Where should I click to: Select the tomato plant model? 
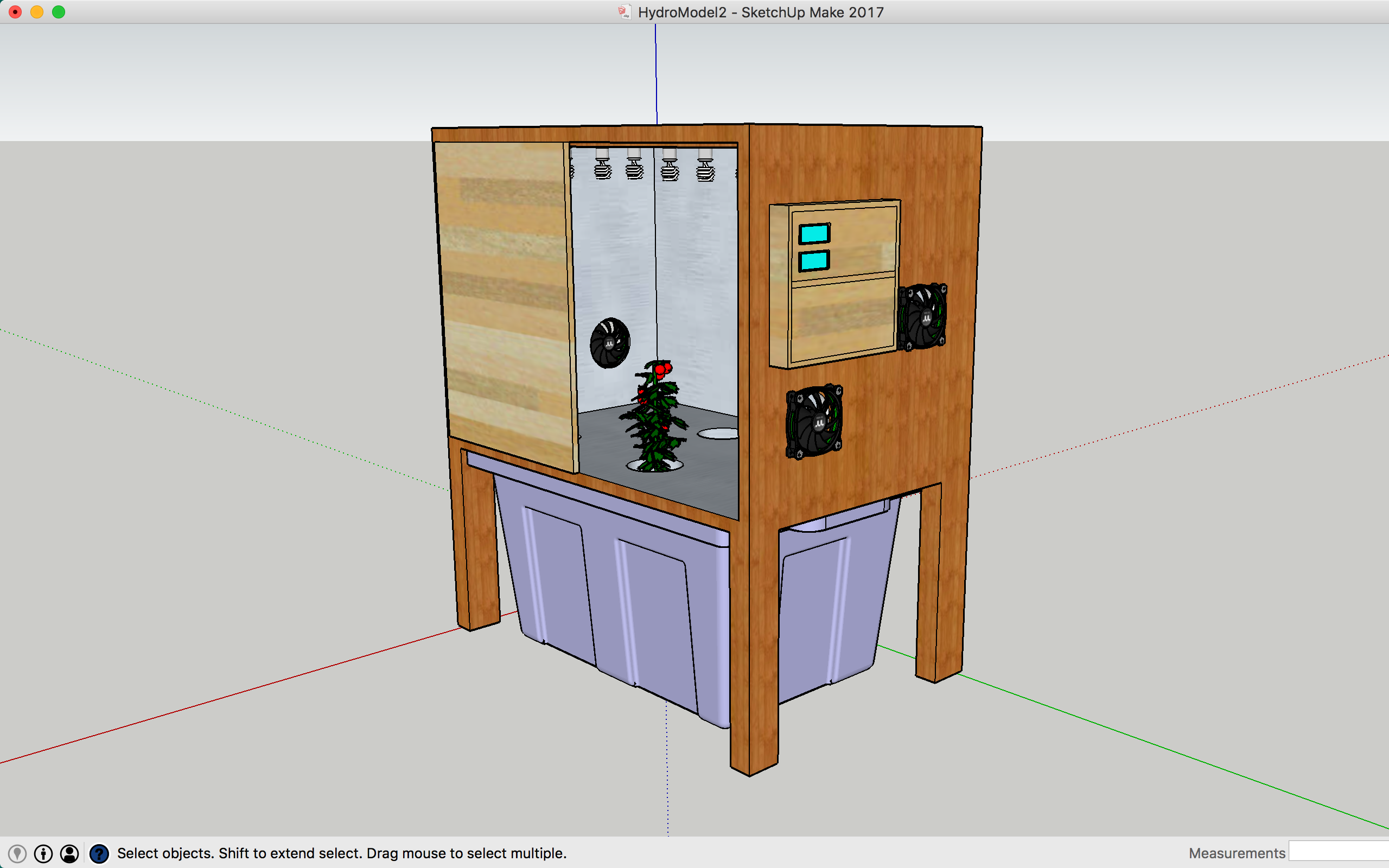655,419
